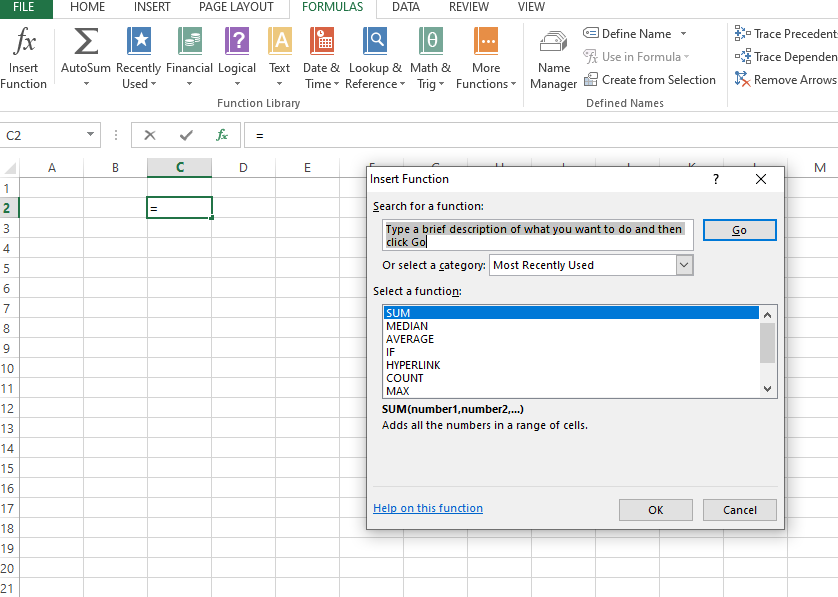This screenshot has width=838, height=597.
Task: Launch the Name Manager
Action: pyautogui.click(x=553, y=43)
